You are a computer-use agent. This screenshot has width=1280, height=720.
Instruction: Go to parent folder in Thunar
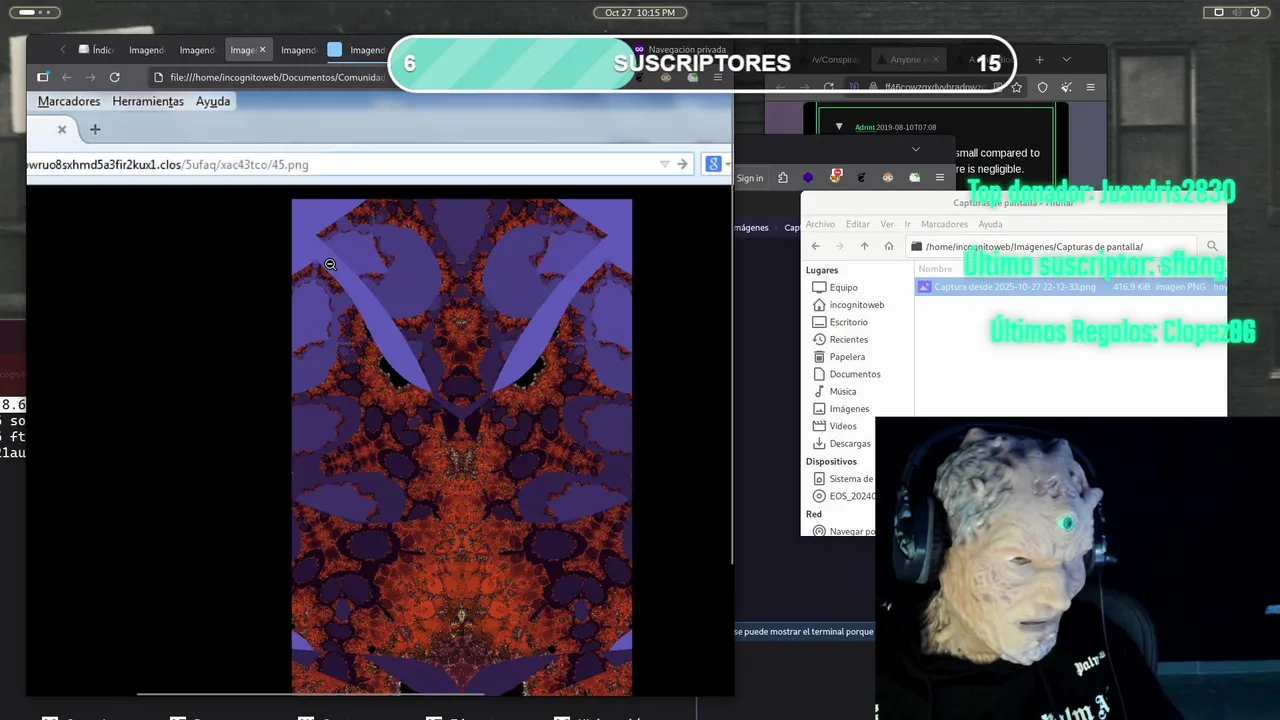coord(864,246)
